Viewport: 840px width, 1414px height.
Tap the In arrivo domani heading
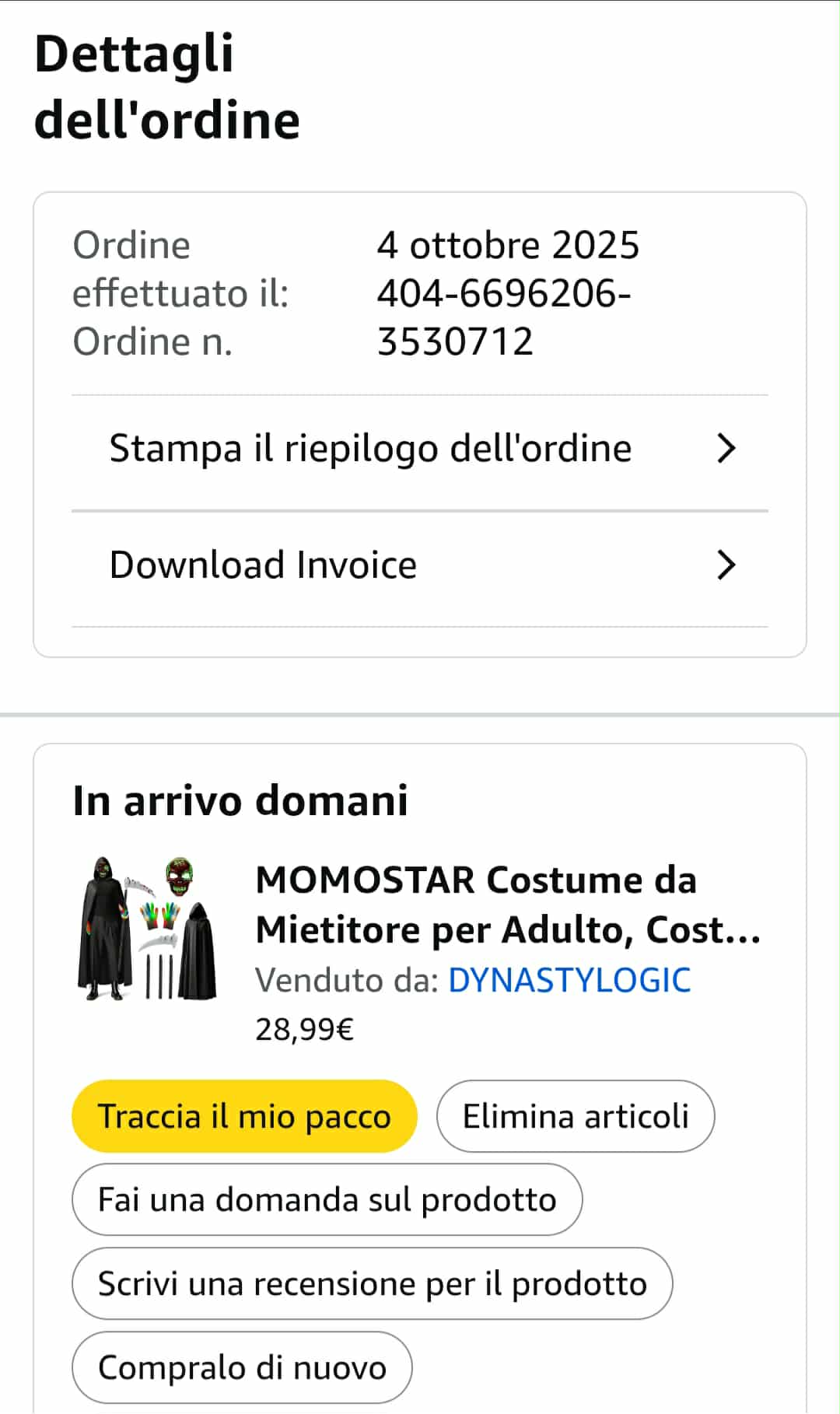pyautogui.click(x=240, y=800)
